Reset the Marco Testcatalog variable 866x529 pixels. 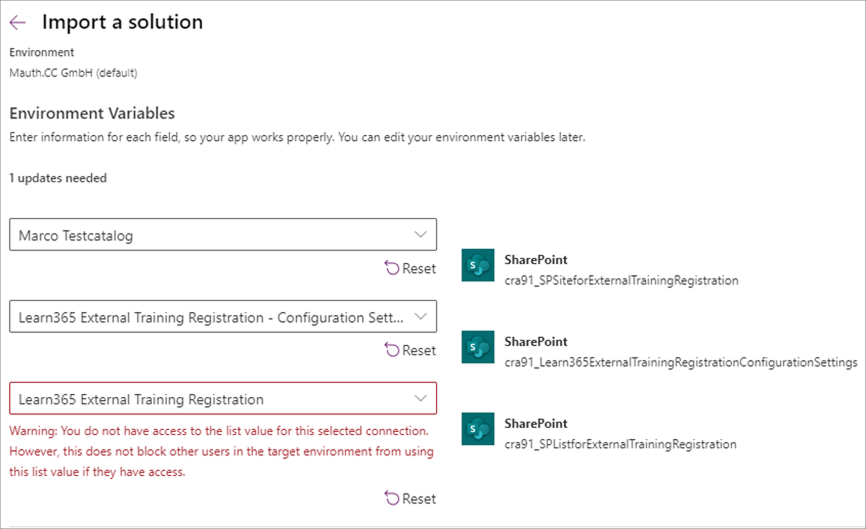(410, 268)
